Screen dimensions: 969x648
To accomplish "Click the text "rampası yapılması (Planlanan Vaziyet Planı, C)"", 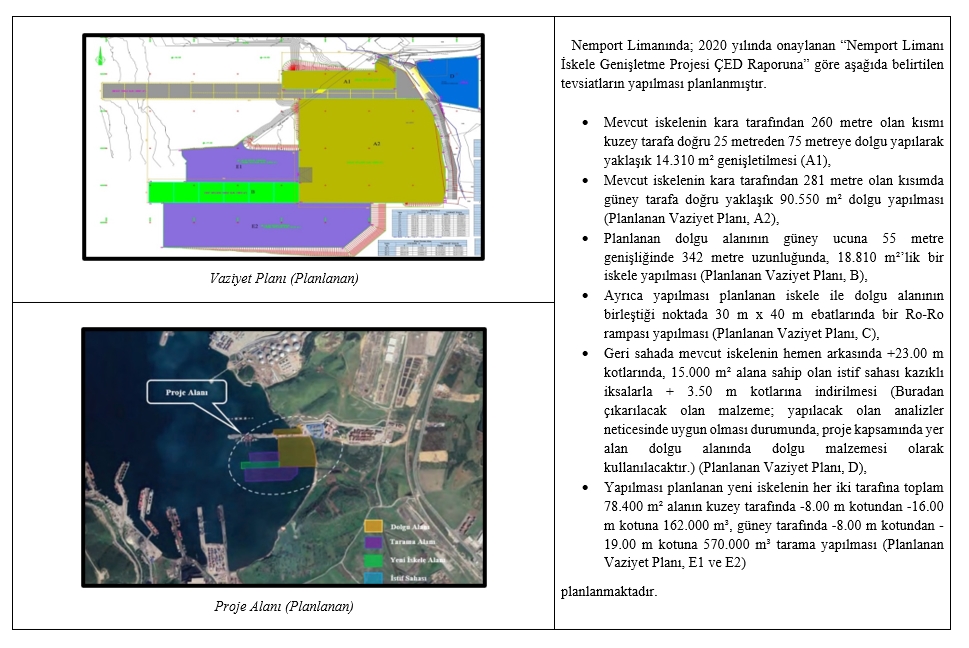I will point(741,334).
